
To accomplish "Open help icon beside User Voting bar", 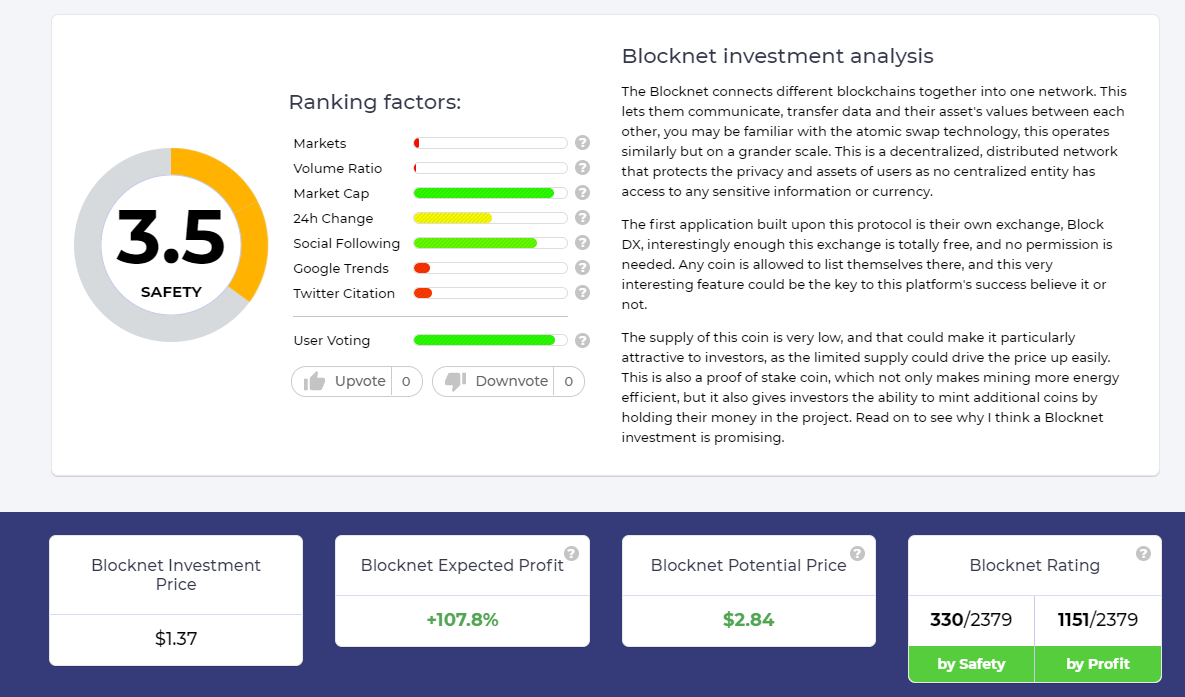I will (582, 340).
